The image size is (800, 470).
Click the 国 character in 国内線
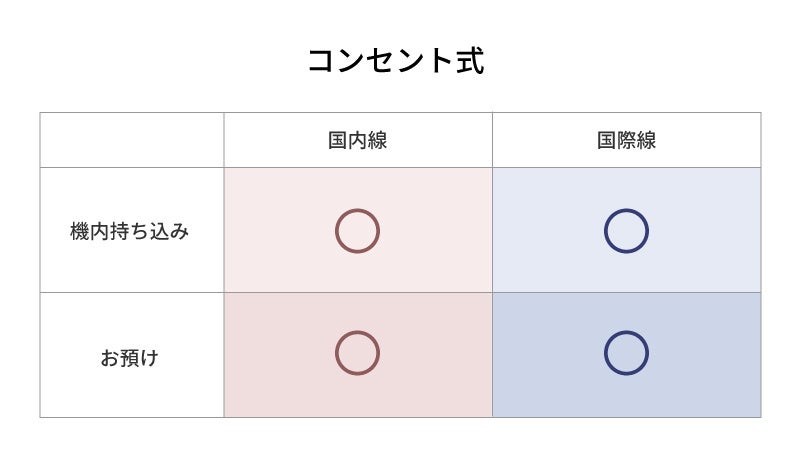coord(338,140)
